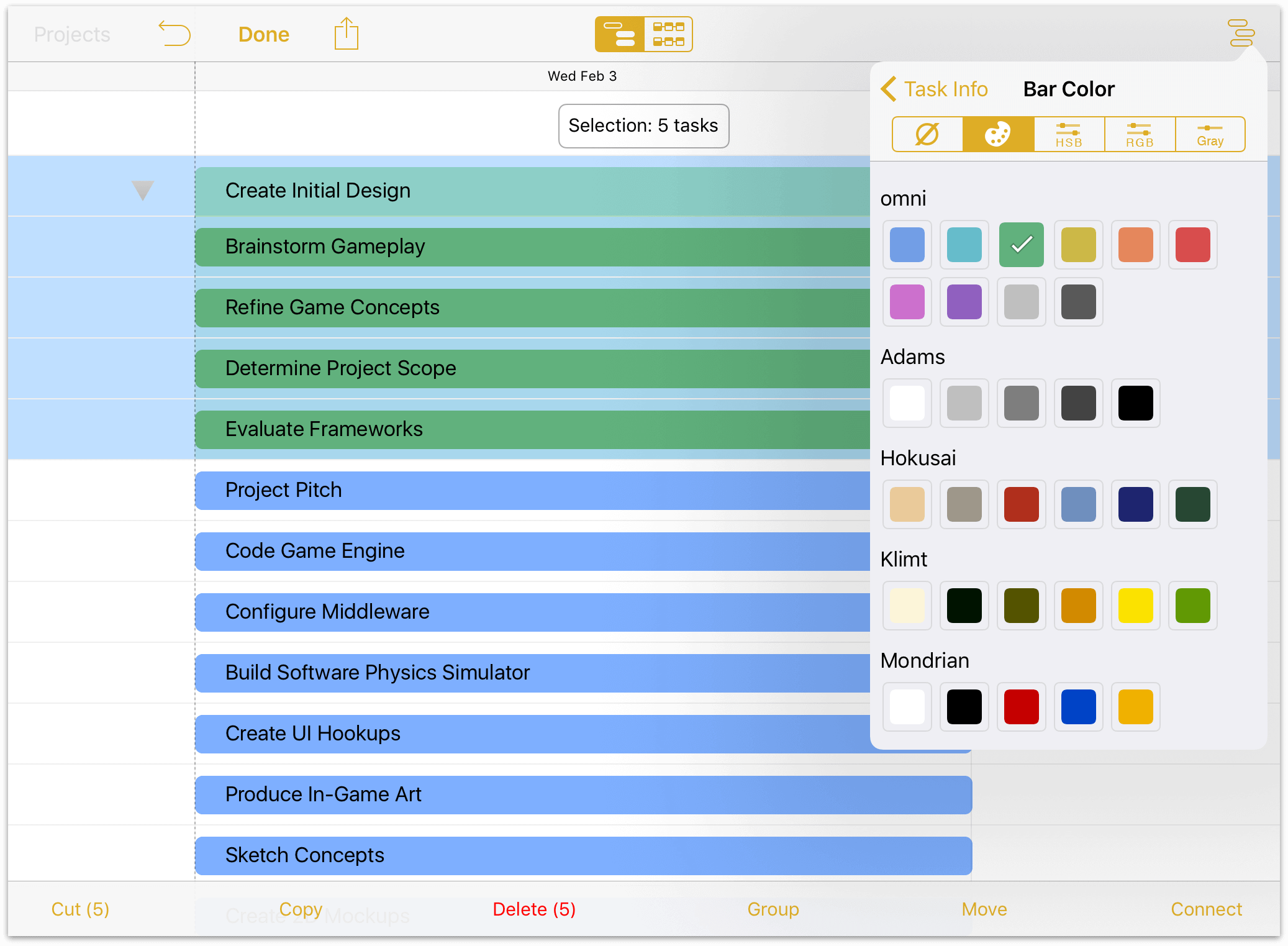Screen dimensions: 1288x946
Task: Tap Selection: 5 tasks label
Action: point(643,125)
